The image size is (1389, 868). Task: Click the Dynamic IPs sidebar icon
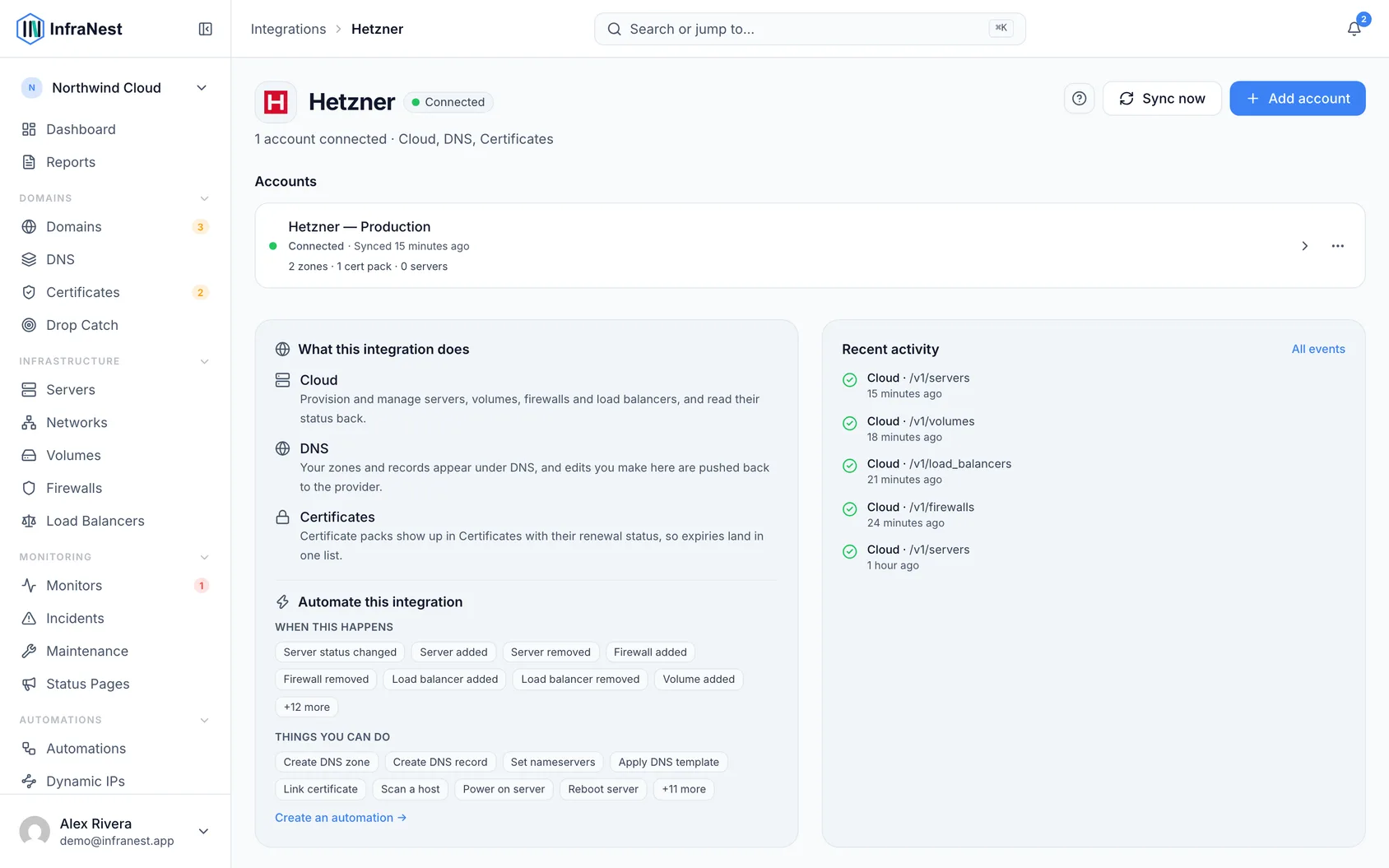click(x=29, y=782)
